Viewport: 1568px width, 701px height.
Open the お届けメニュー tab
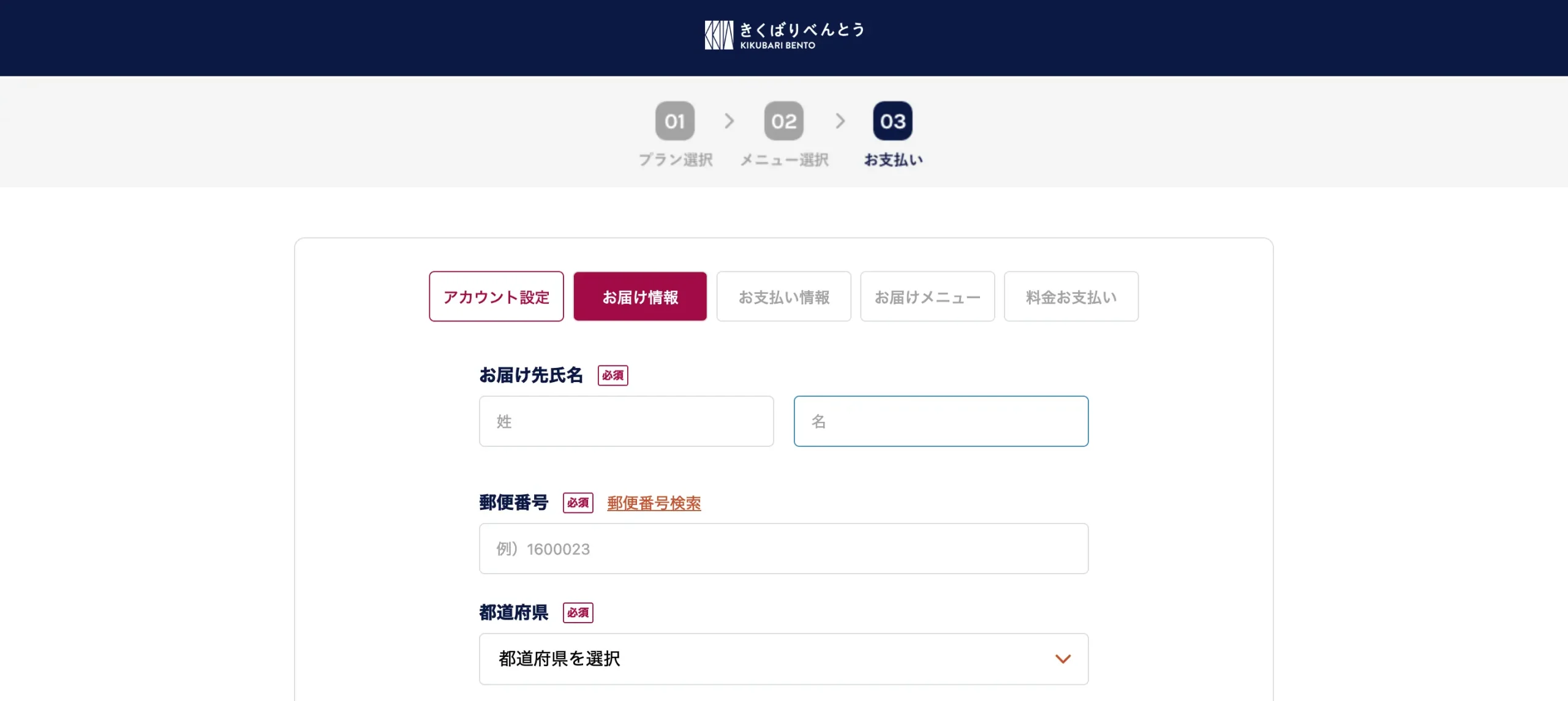[x=927, y=296]
